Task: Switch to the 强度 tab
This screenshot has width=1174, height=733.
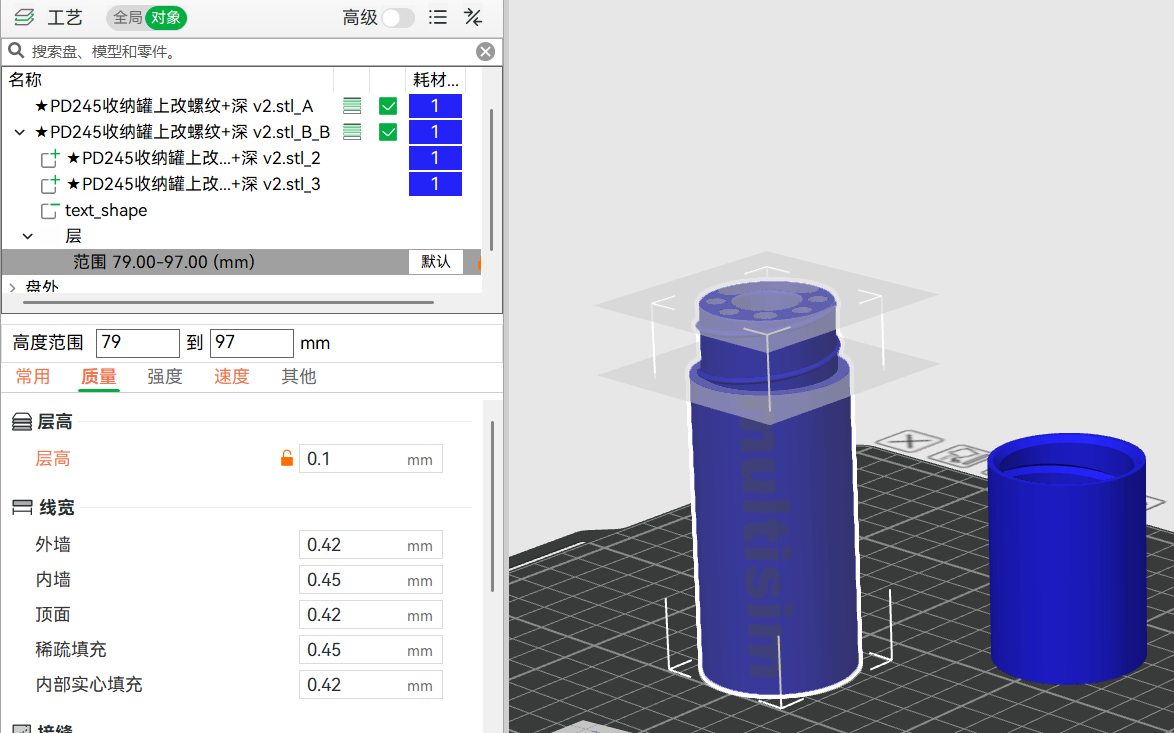Action: point(165,377)
